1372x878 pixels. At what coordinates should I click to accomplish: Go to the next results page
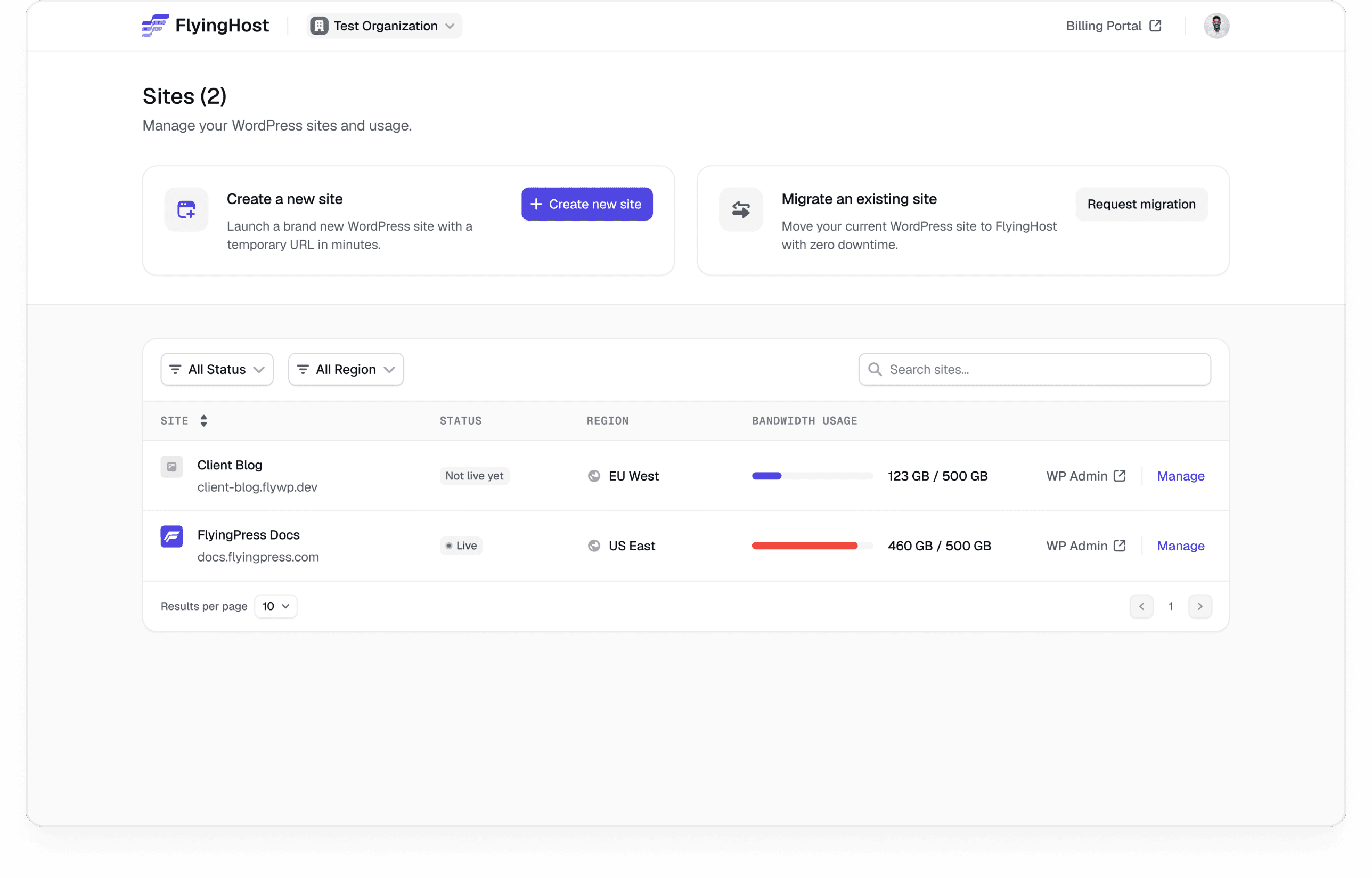coord(1199,606)
